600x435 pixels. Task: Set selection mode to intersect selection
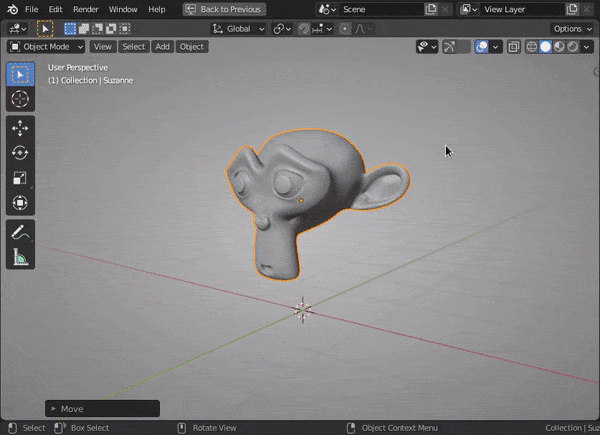125,28
